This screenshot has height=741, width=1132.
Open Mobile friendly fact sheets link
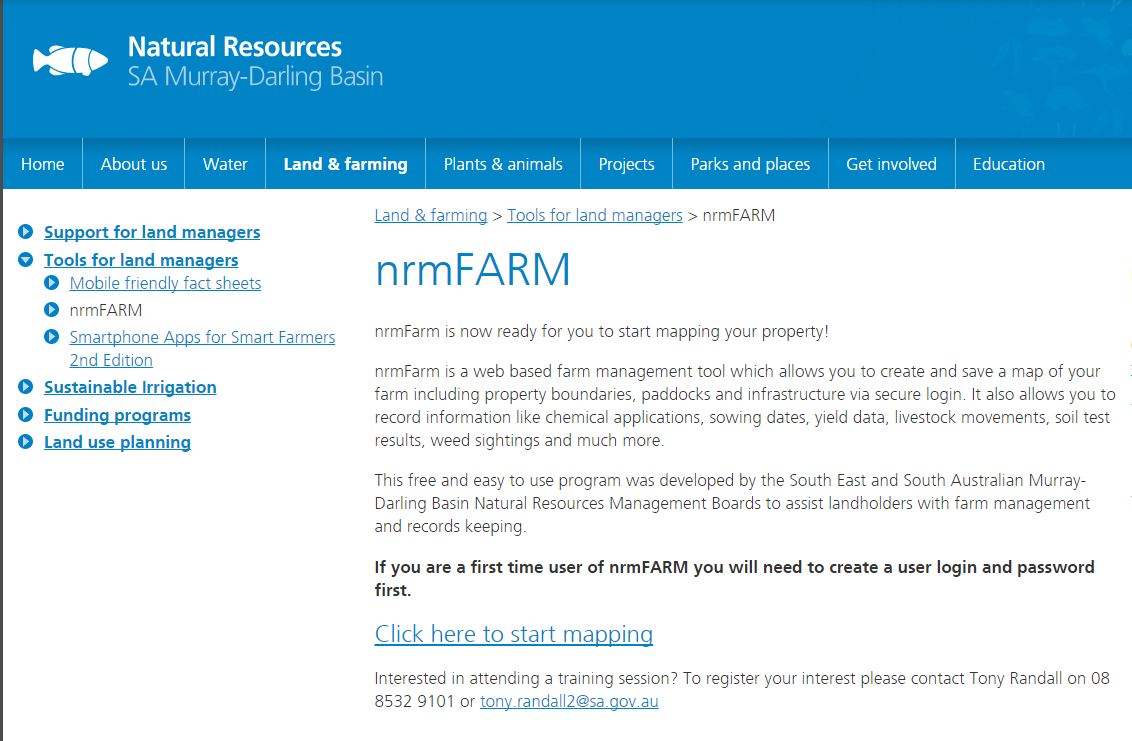pyautogui.click(x=165, y=283)
